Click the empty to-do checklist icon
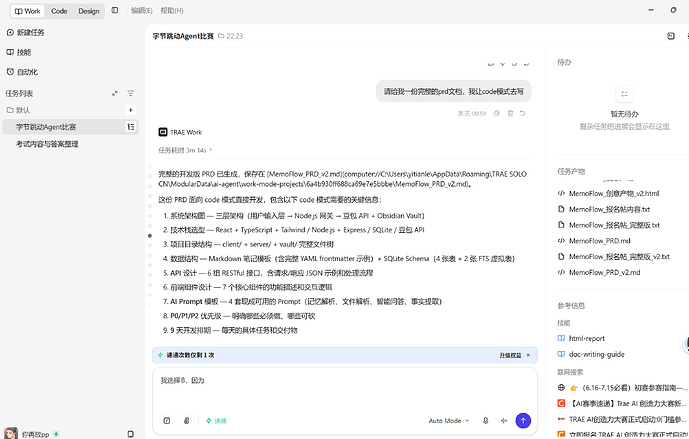Image resolution: width=689 pixels, height=439 pixels. point(624,94)
